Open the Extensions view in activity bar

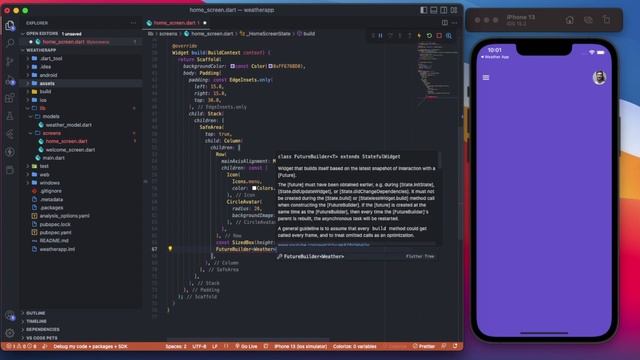pos(10,98)
